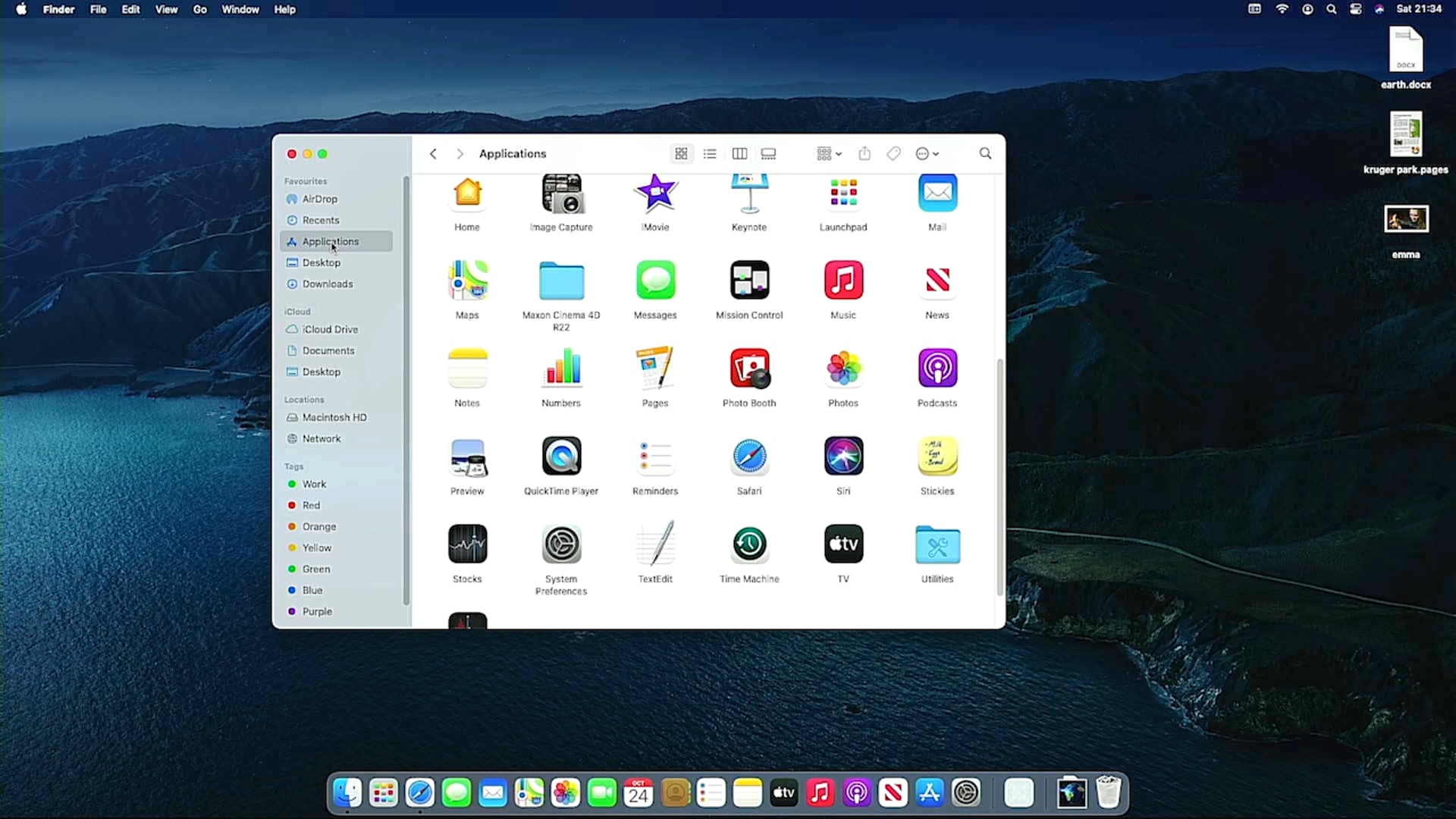Switch Finder to column view
1456x819 pixels.
coord(739,154)
